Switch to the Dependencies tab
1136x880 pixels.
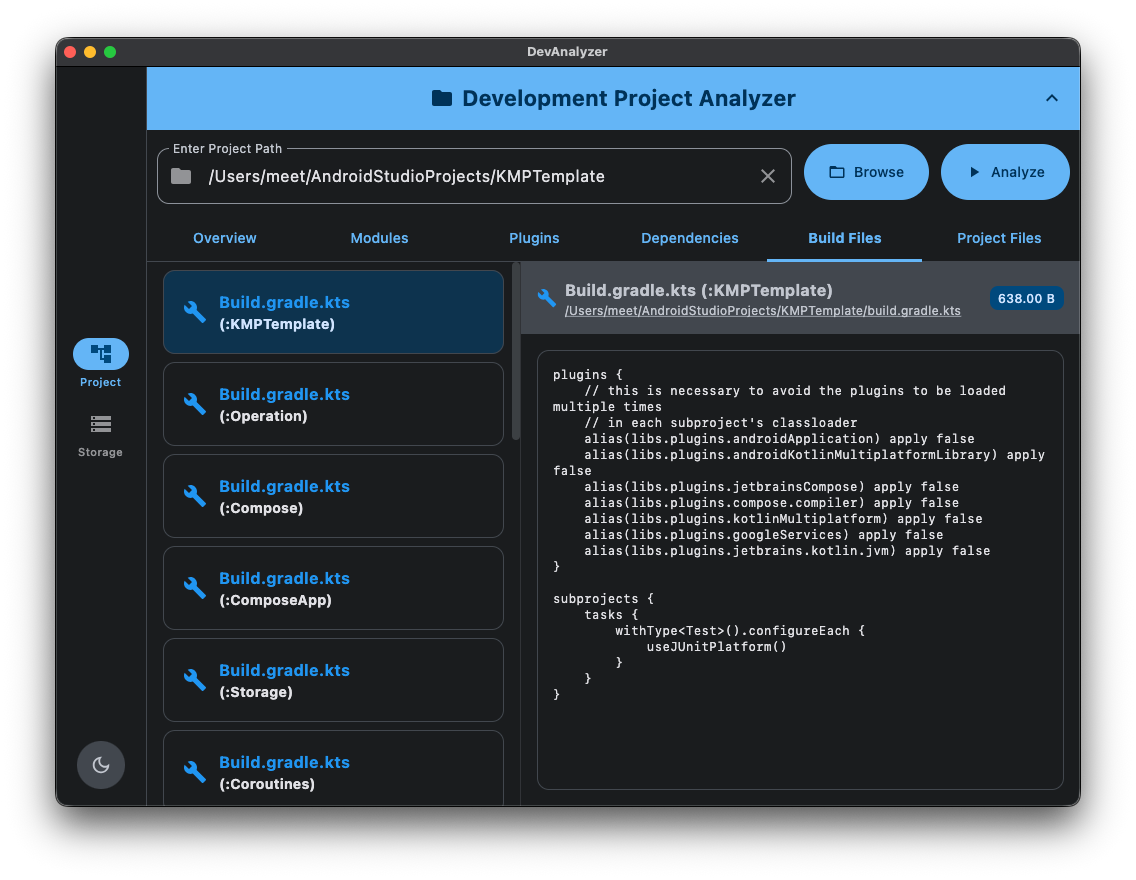click(x=690, y=238)
